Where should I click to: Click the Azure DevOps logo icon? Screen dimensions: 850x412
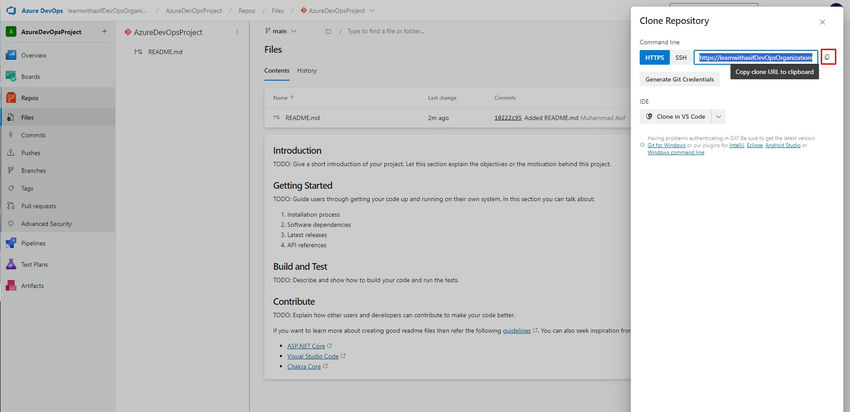click(x=11, y=11)
